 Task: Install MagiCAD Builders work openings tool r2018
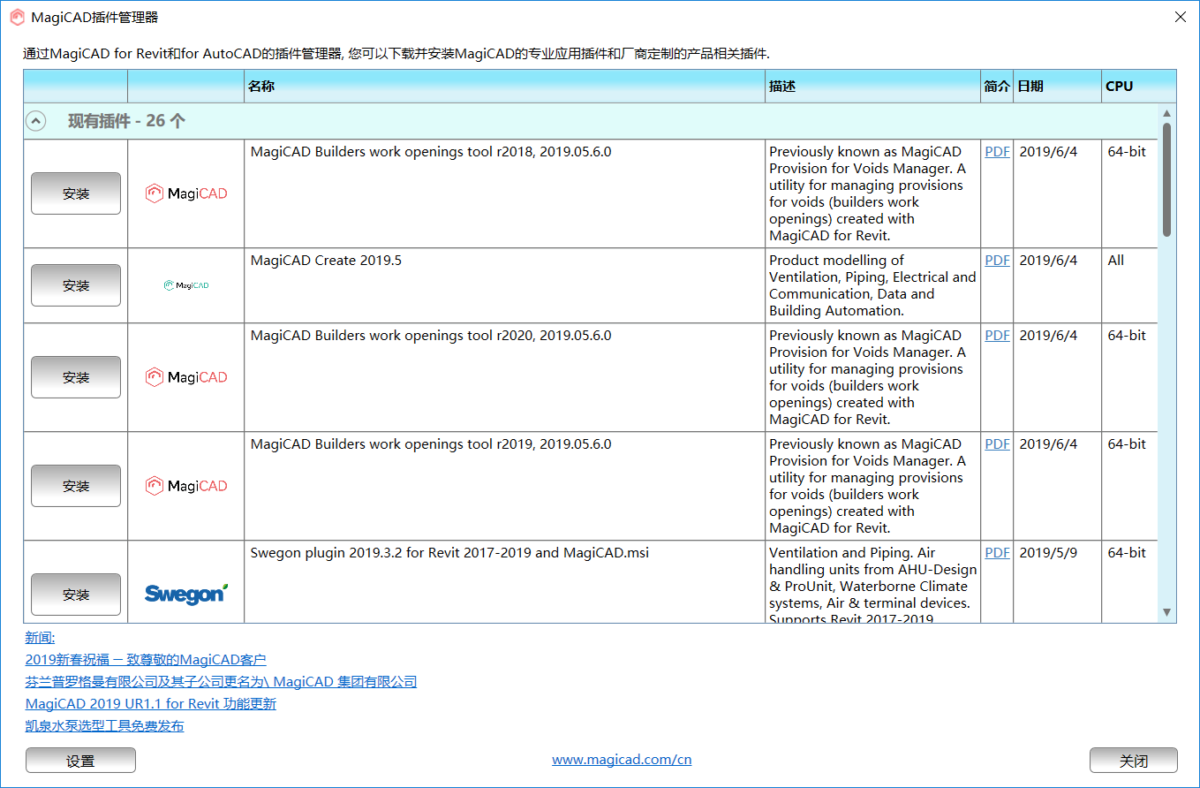[x=76, y=194]
